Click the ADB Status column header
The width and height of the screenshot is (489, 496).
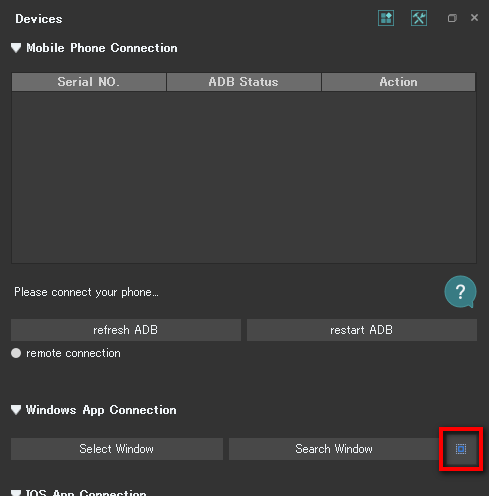tap(244, 82)
